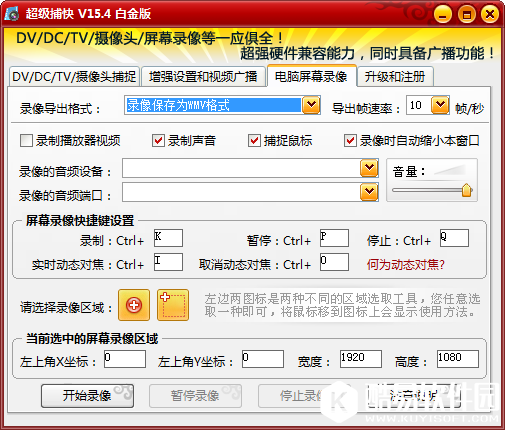The height and width of the screenshot is (430, 505).
Task: Click the app logo icon in title bar
Action: (x=12, y=14)
